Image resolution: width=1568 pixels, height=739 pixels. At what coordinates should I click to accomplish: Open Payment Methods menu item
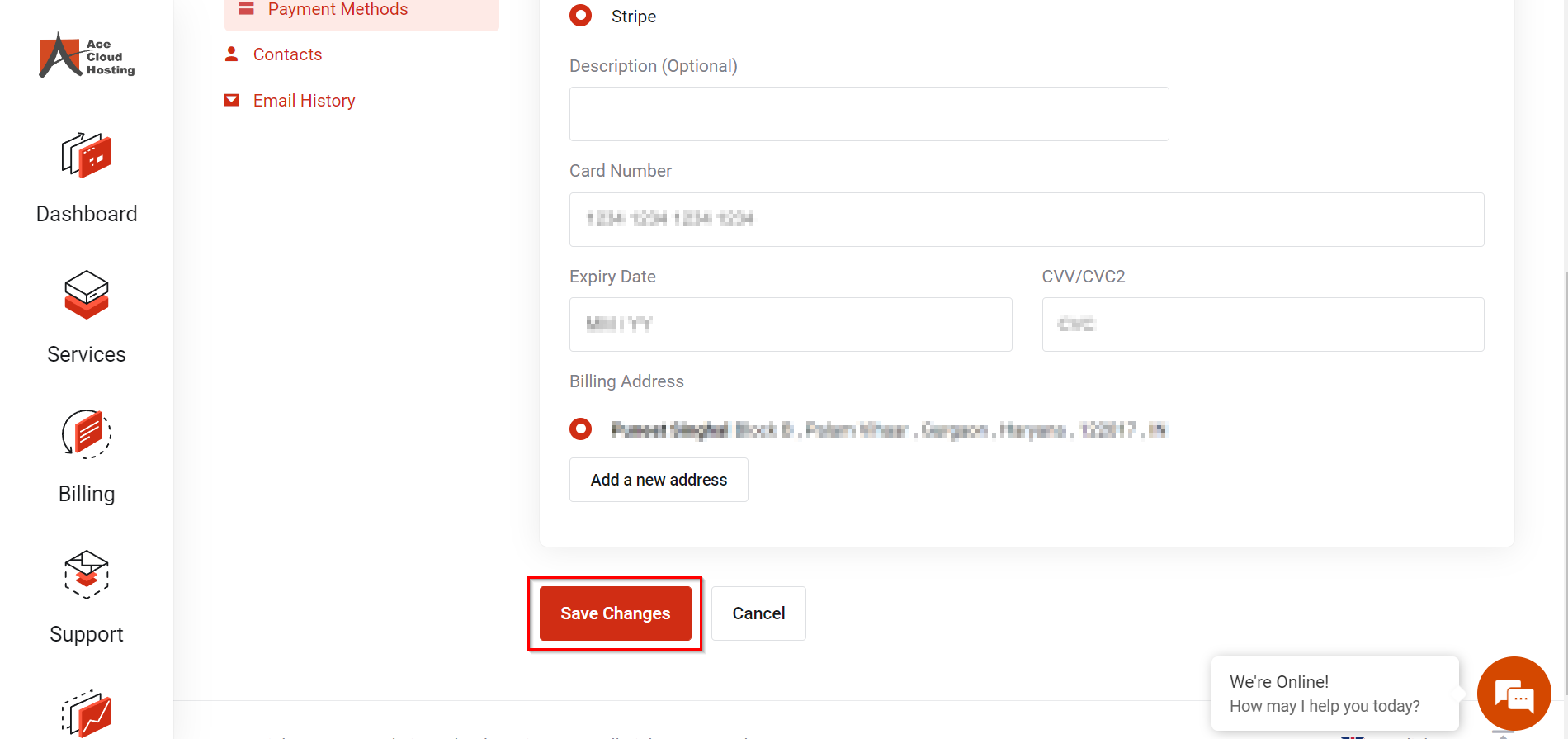[x=338, y=10]
